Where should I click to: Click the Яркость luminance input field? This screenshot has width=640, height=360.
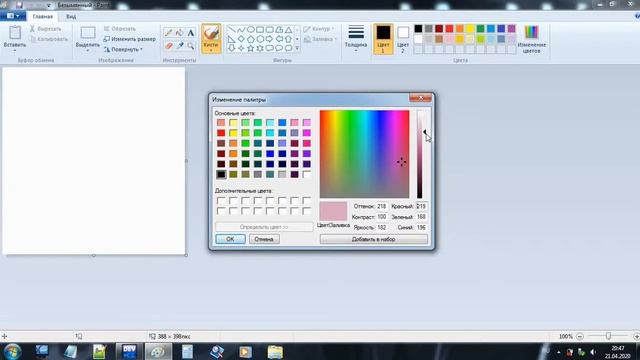coord(382,227)
